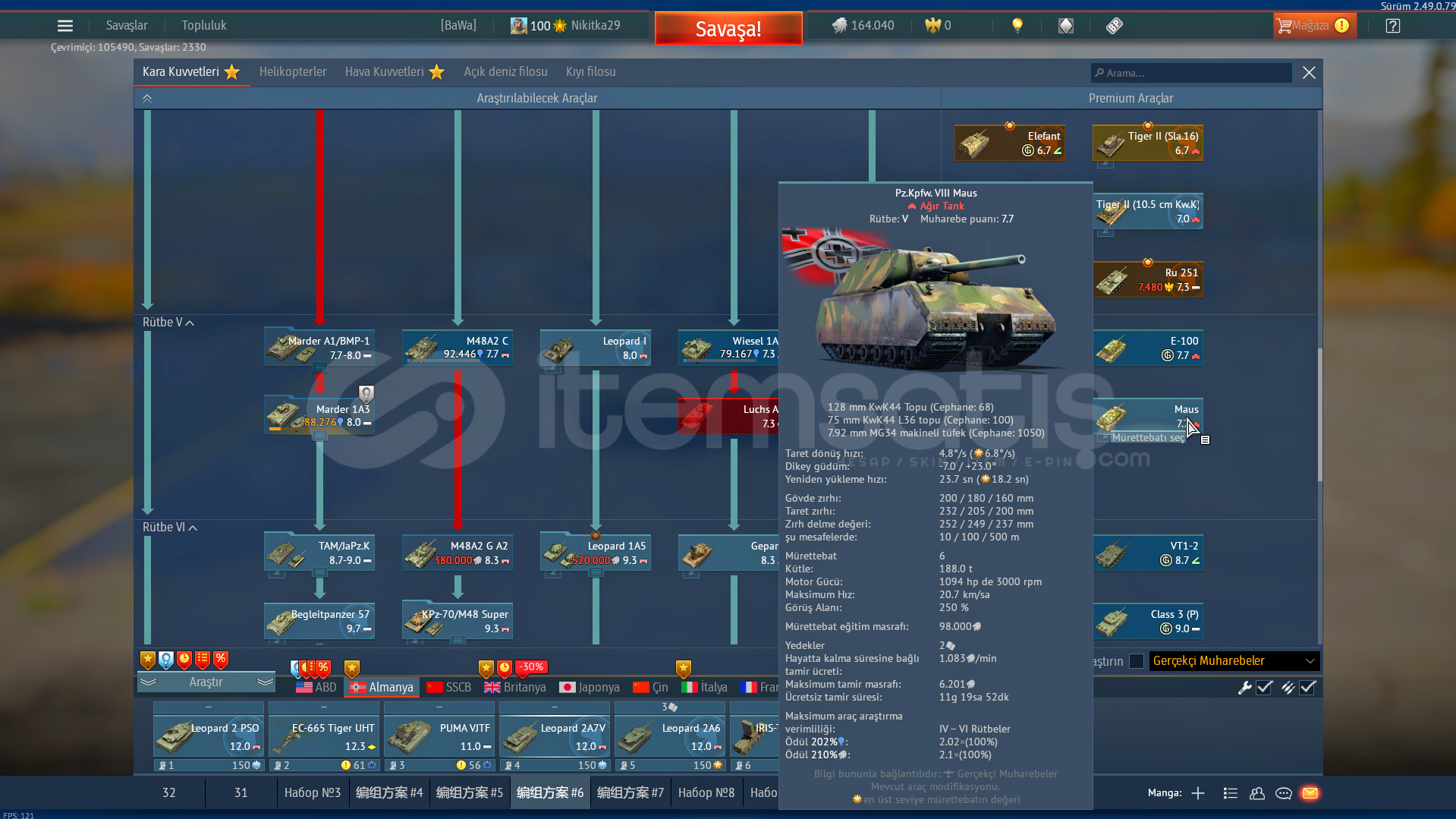This screenshot has width=1456, height=819.
Task: Select the PUMA VJTF crew slot
Action: [439, 736]
